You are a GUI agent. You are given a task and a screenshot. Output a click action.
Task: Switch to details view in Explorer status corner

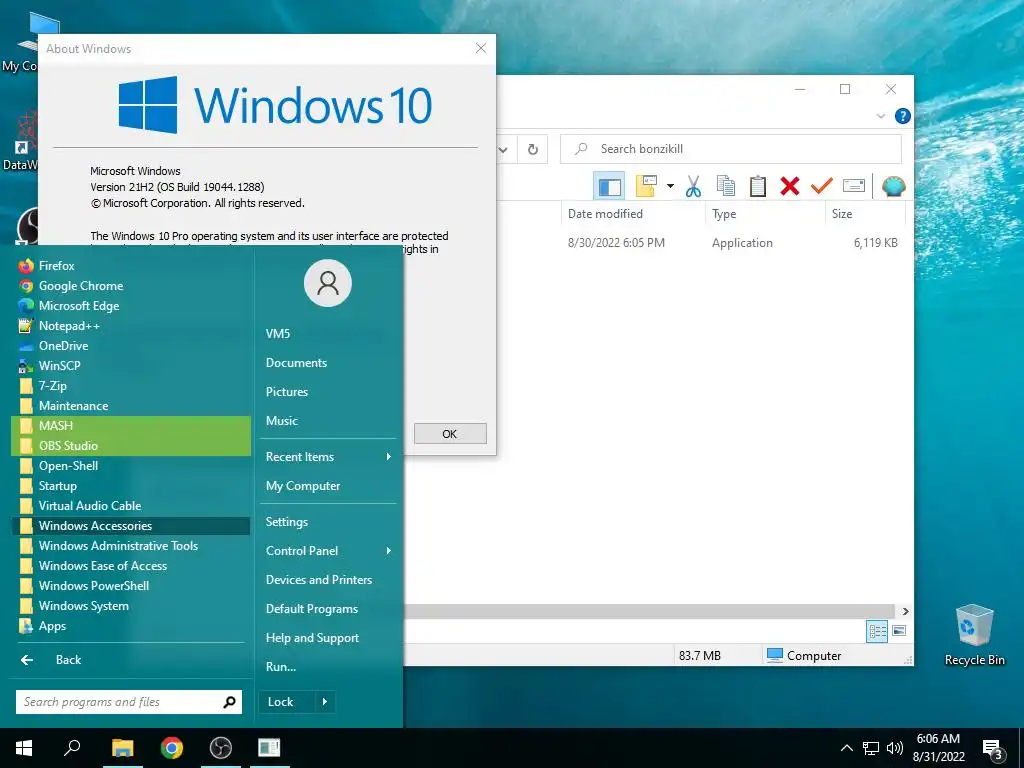[877, 632]
